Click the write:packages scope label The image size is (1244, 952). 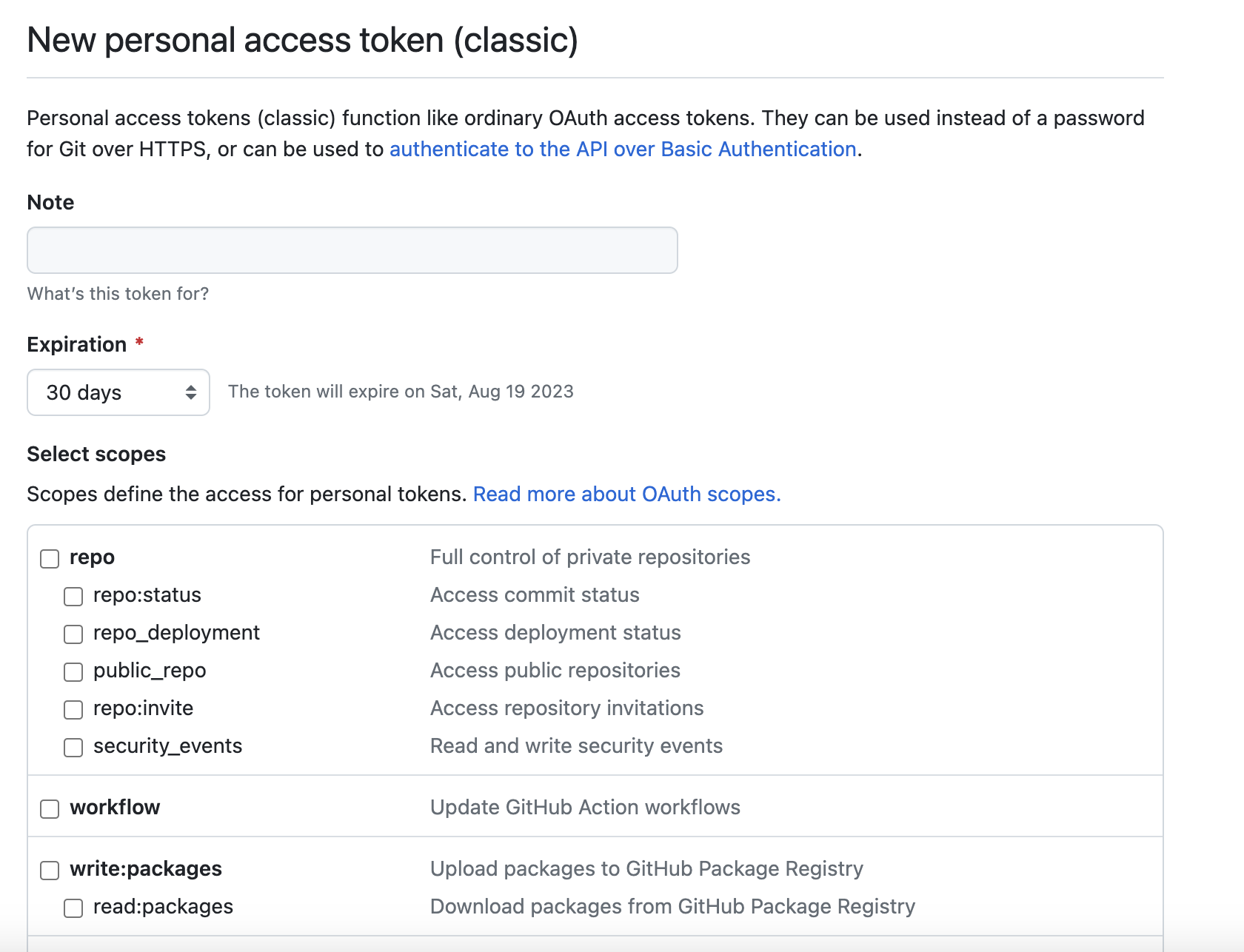point(146,868)
